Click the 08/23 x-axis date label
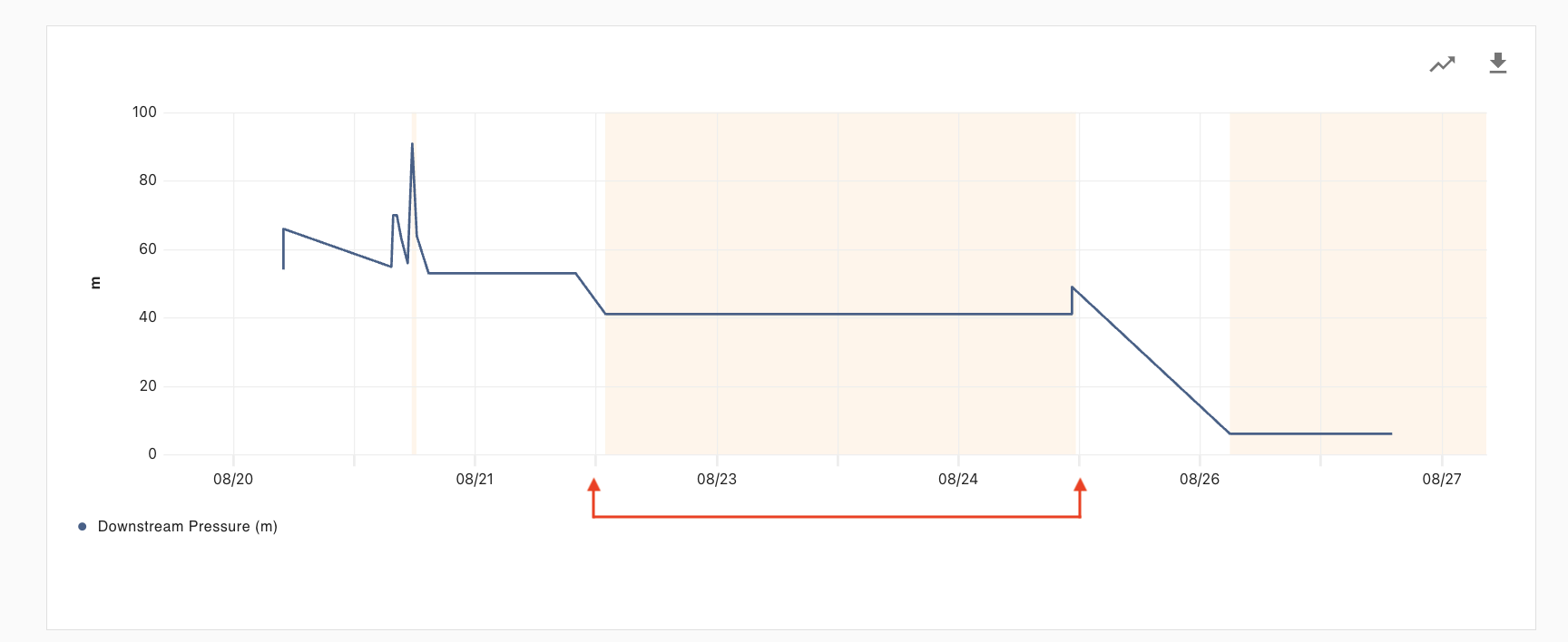The width and height of the screenshot is (1568, 642). [x=717, y=480]
